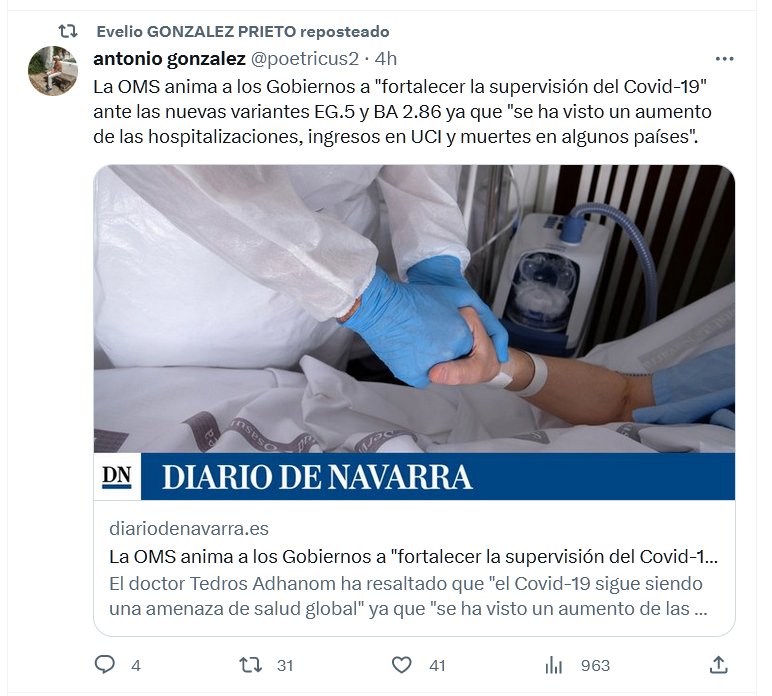The height and width of the screenshot is (696, 772).
Task: Like the tweet with the heart icon
Action: pyautogui.click(x=401, y=665)
